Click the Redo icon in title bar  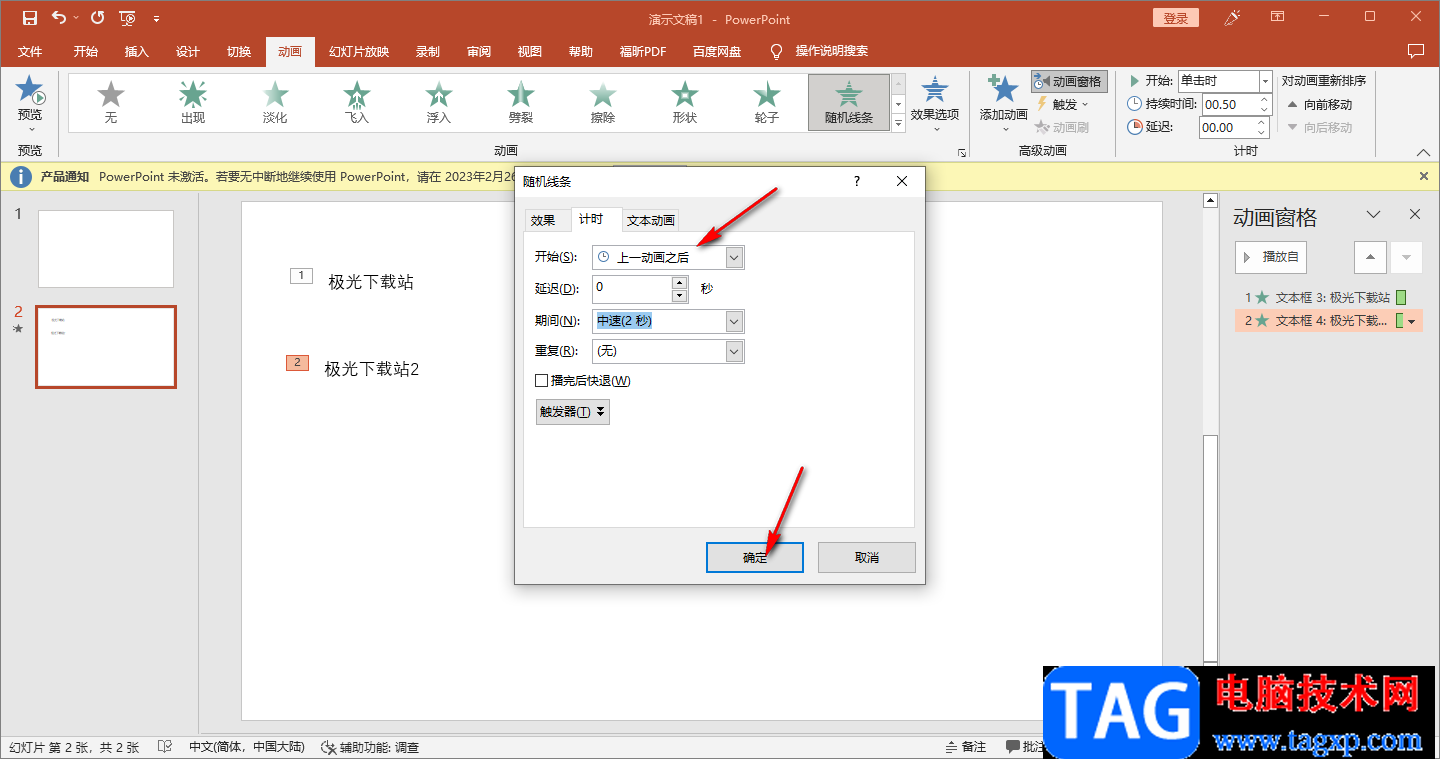coord(97,18)
